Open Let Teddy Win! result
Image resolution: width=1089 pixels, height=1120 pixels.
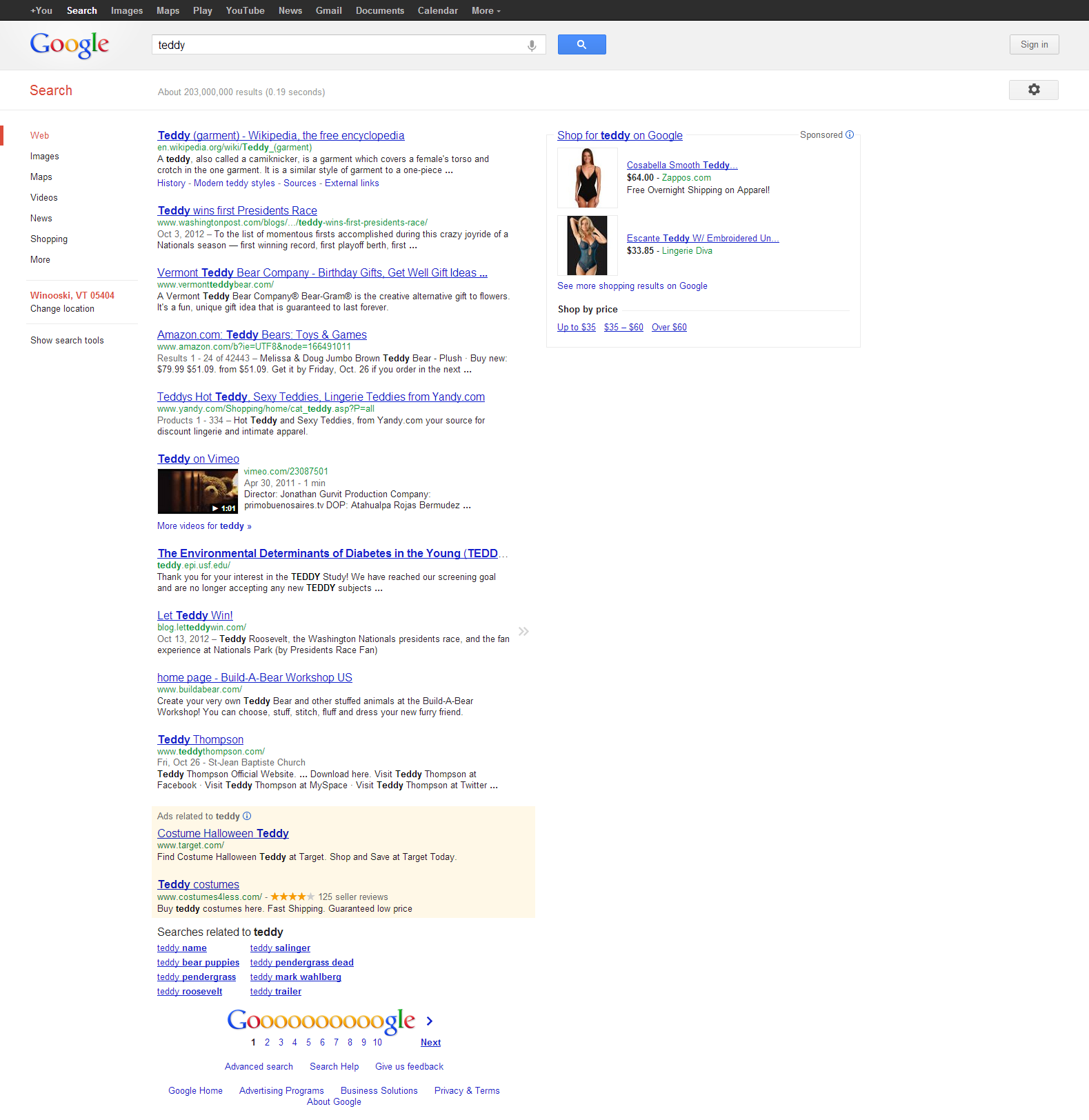194,615
